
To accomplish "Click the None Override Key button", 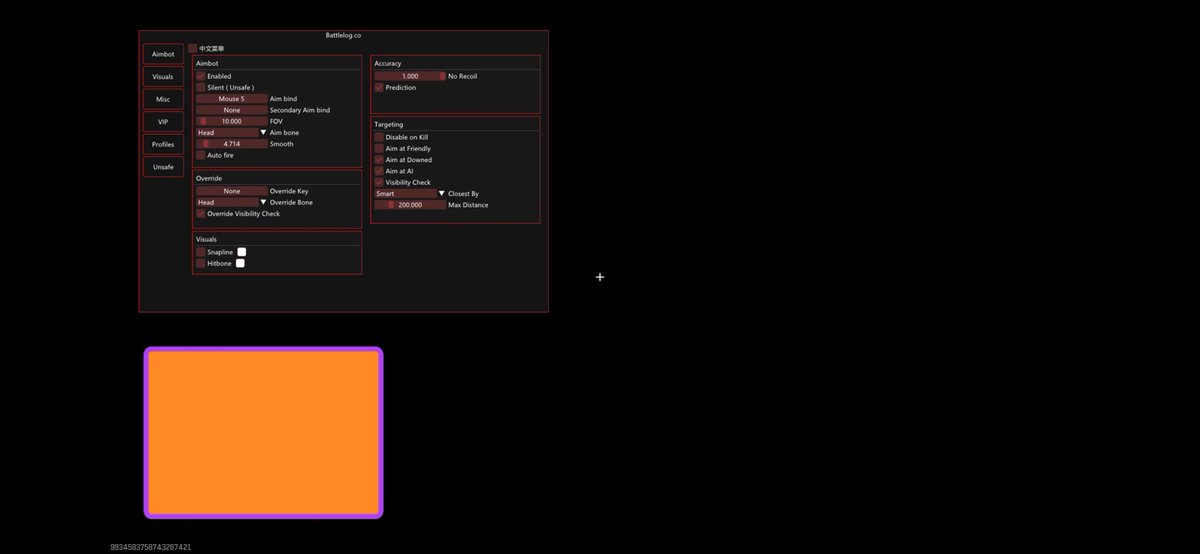I will 232,191.
